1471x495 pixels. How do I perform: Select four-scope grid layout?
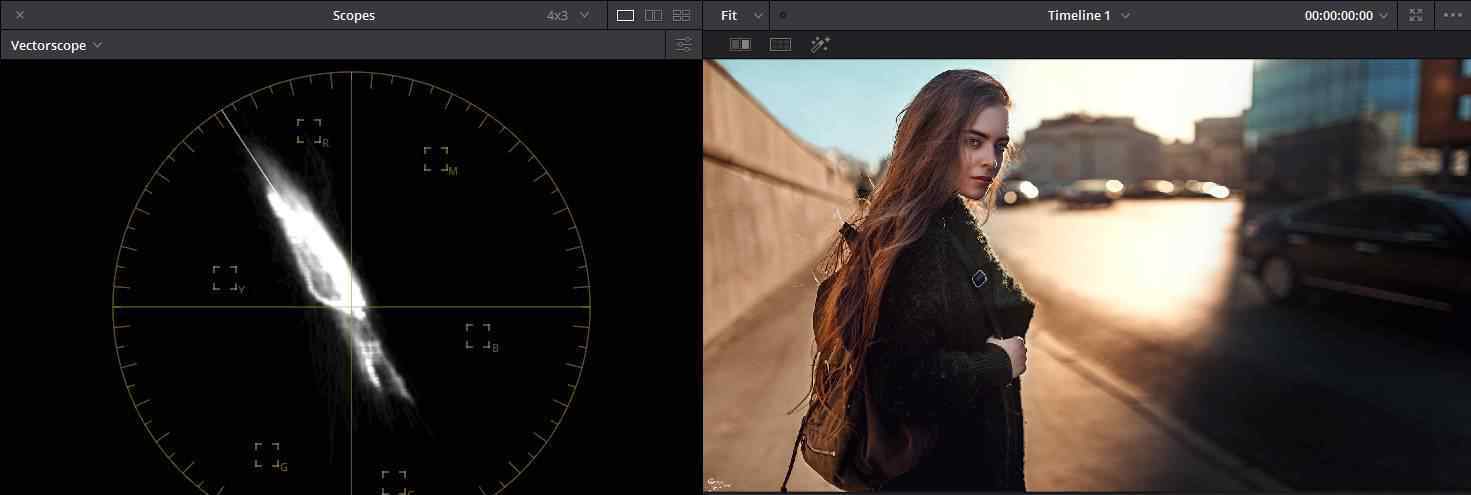[681, 15]
